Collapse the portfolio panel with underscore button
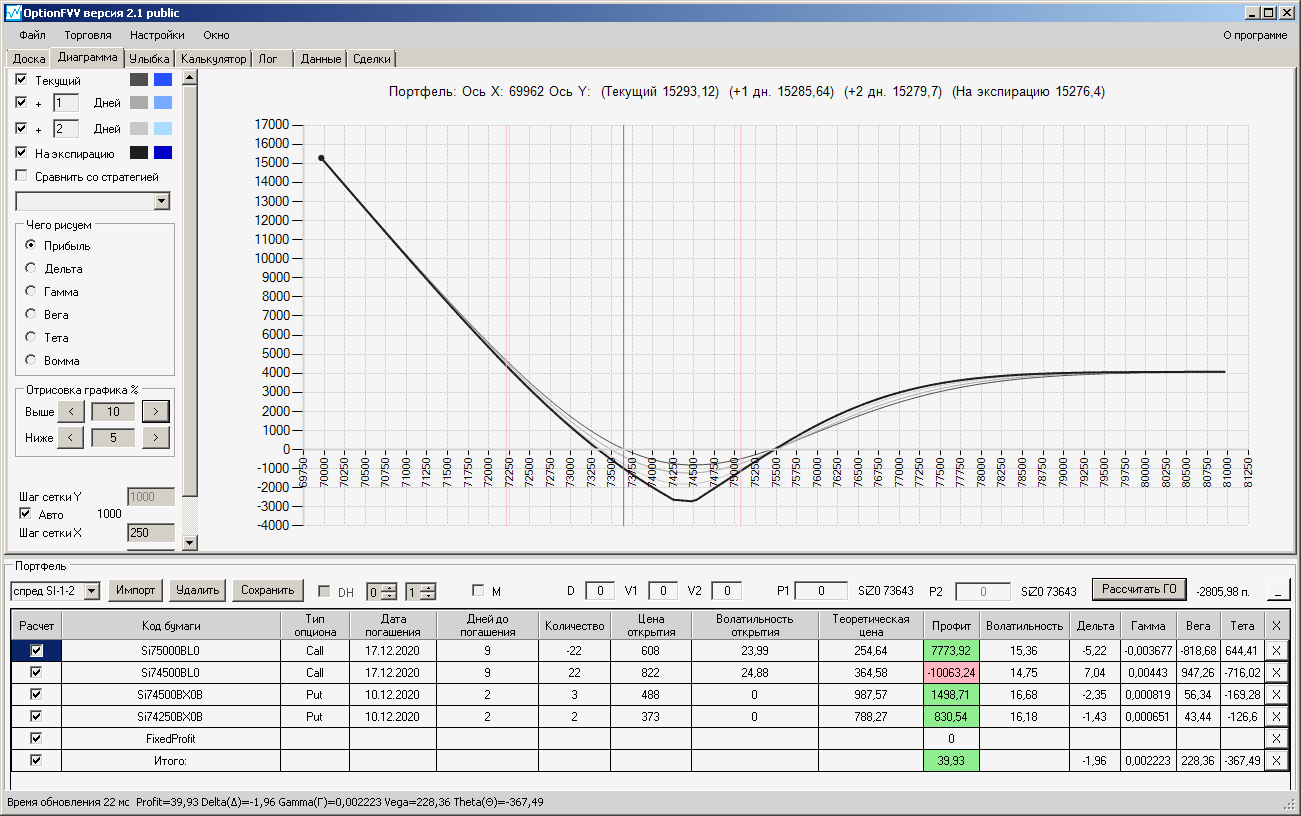1301x816 pixels. click(1278, 590)
